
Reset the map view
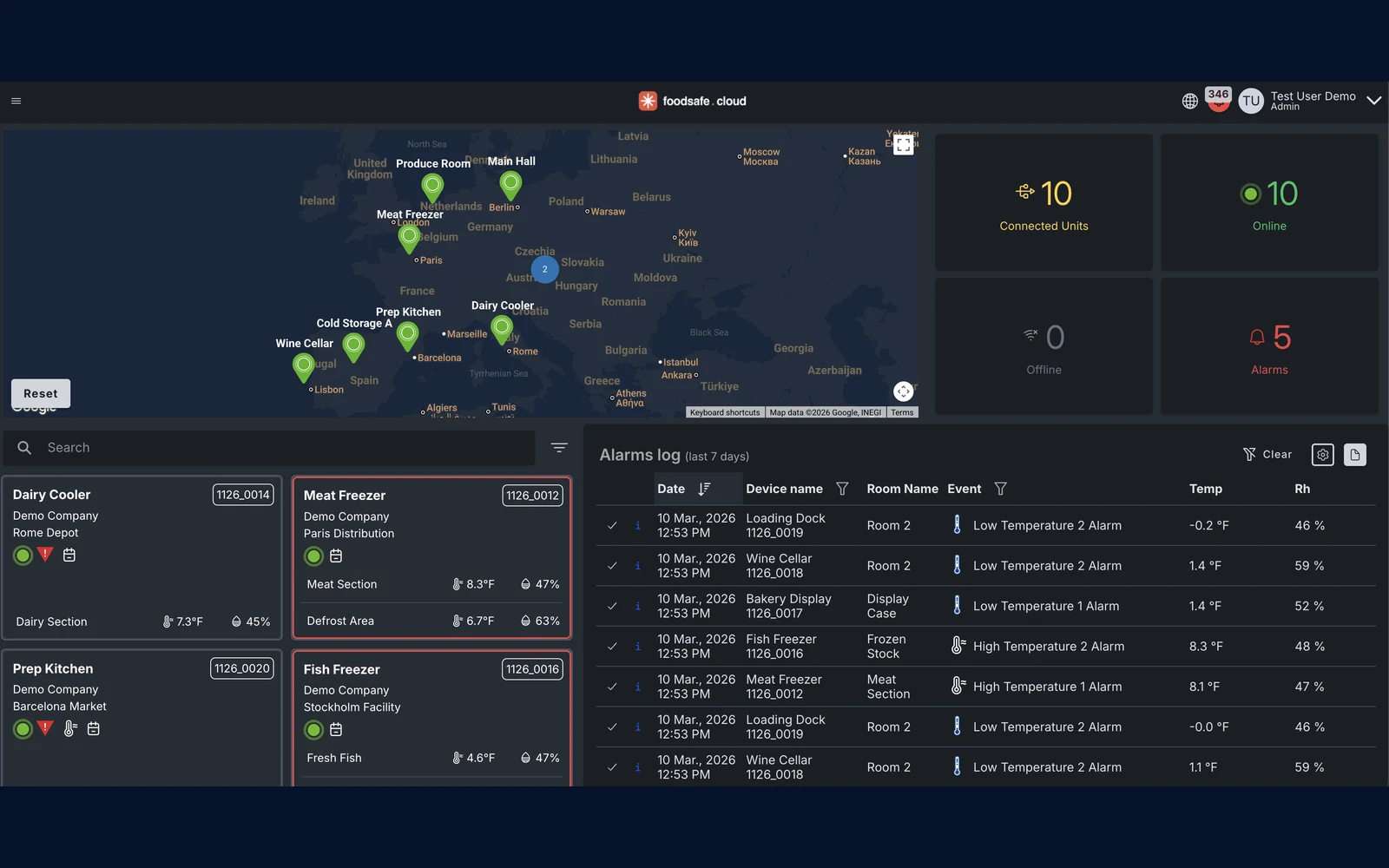41,393
